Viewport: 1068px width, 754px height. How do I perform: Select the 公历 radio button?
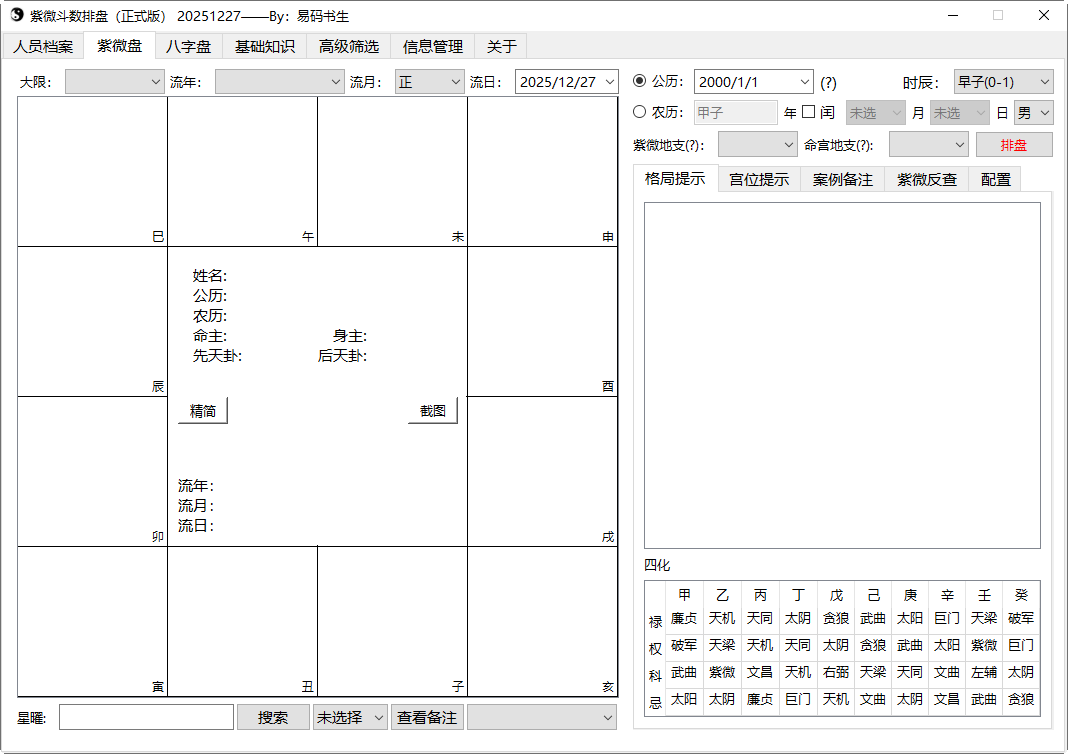pyautogui.click(x=639, y=82)
